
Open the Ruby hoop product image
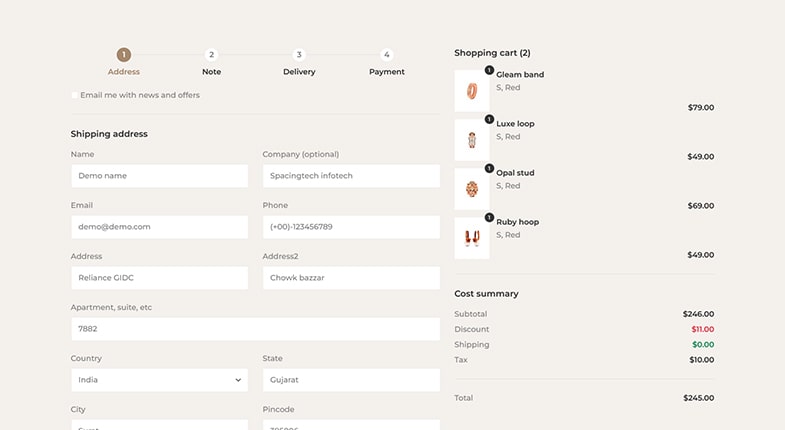471,238
